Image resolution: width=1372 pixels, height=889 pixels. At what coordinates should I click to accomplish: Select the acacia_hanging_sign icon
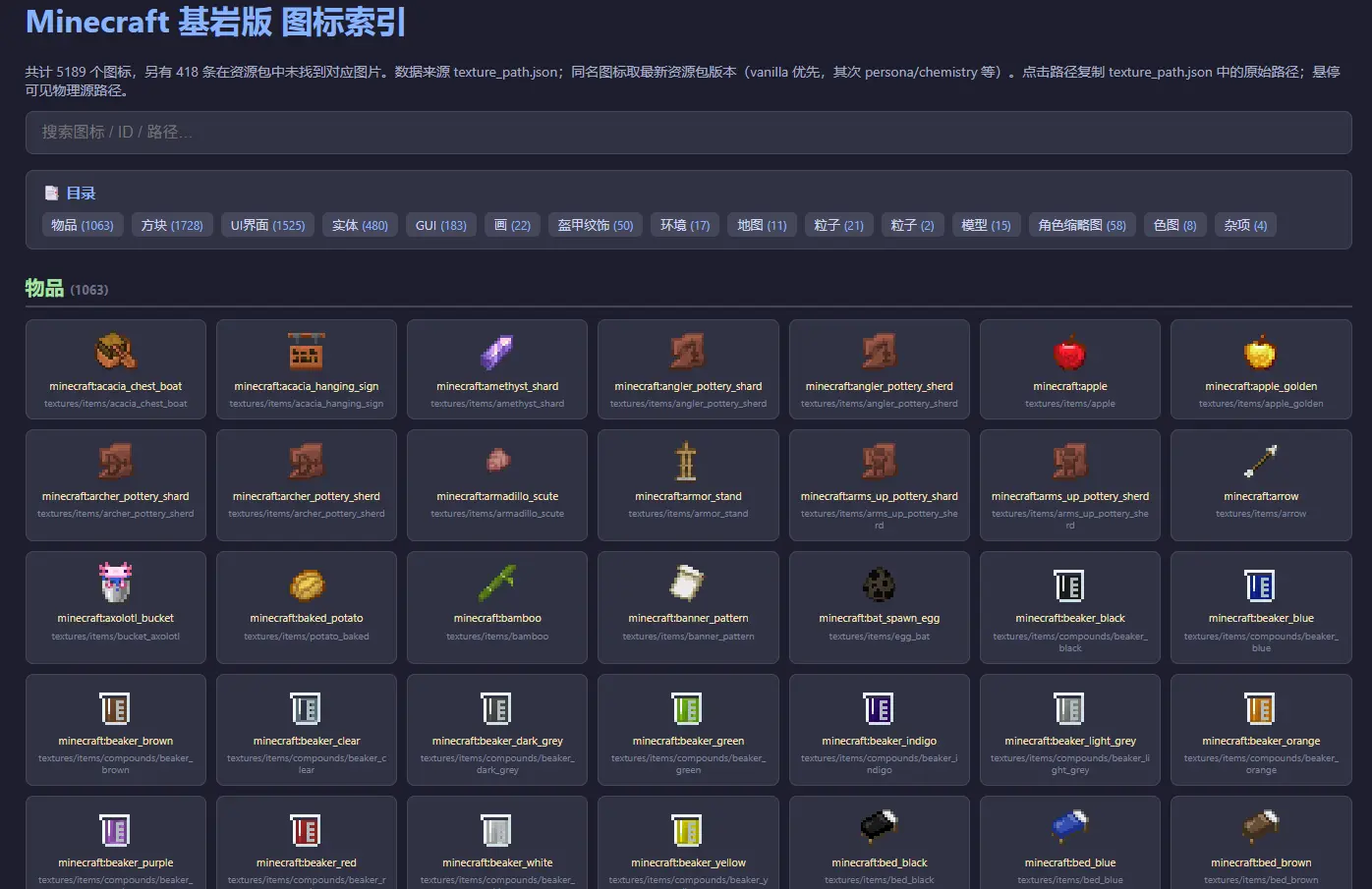[x=306, y=351]
